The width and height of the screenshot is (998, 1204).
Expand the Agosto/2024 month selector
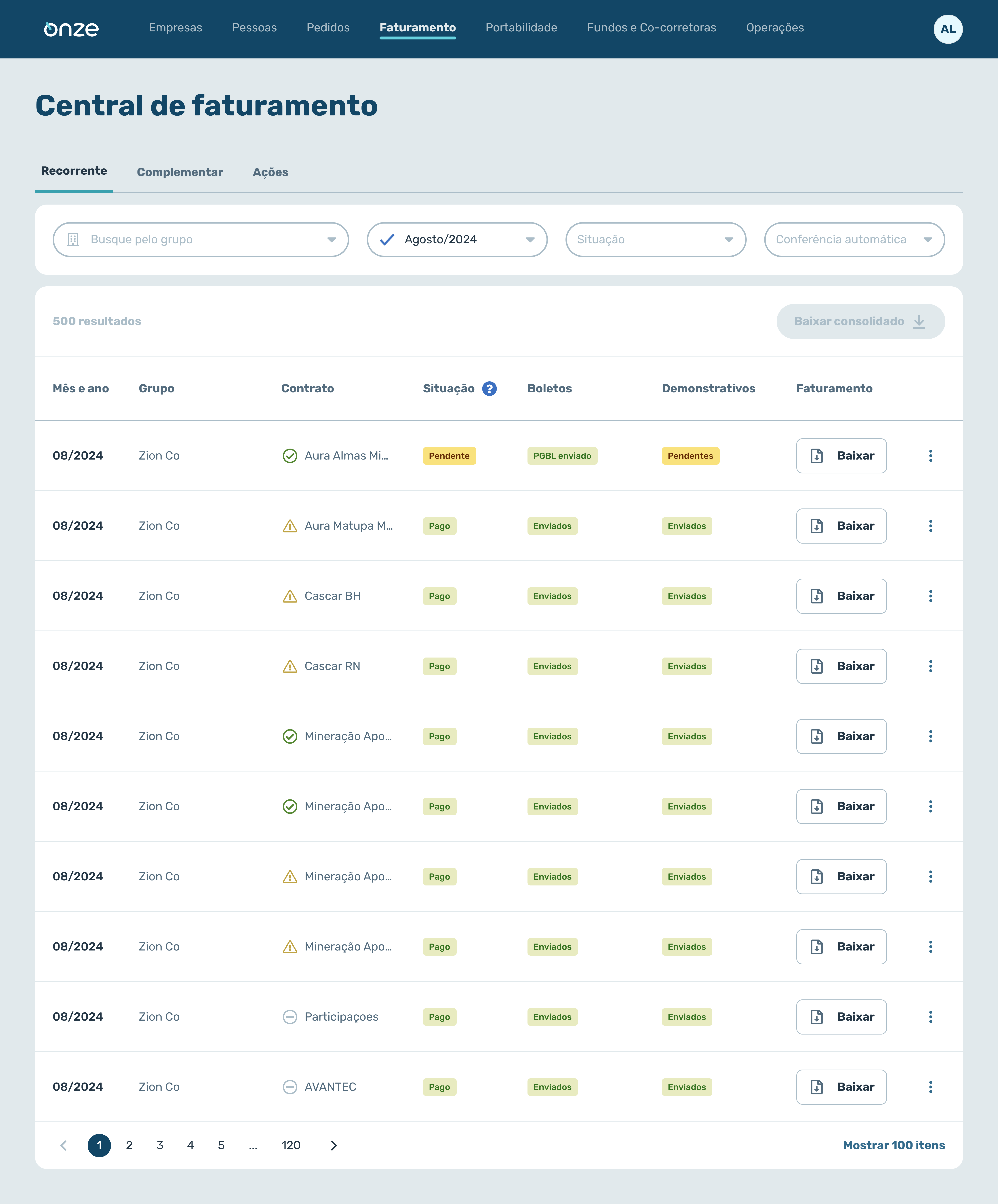pos(530,240)
